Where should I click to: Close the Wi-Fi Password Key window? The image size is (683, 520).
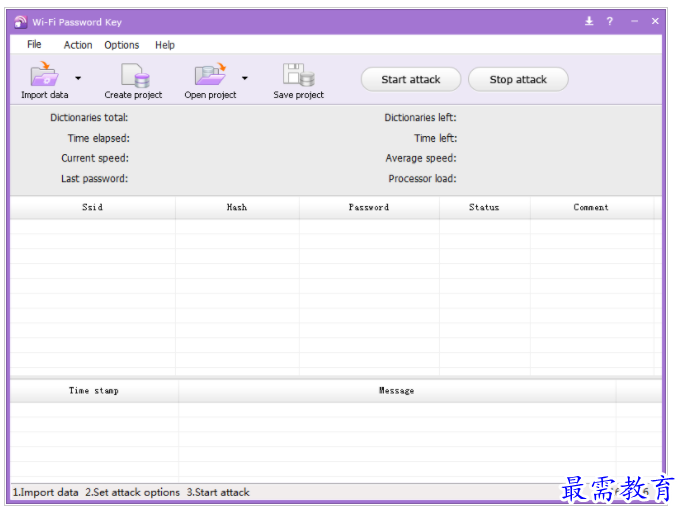pos(655,21)
